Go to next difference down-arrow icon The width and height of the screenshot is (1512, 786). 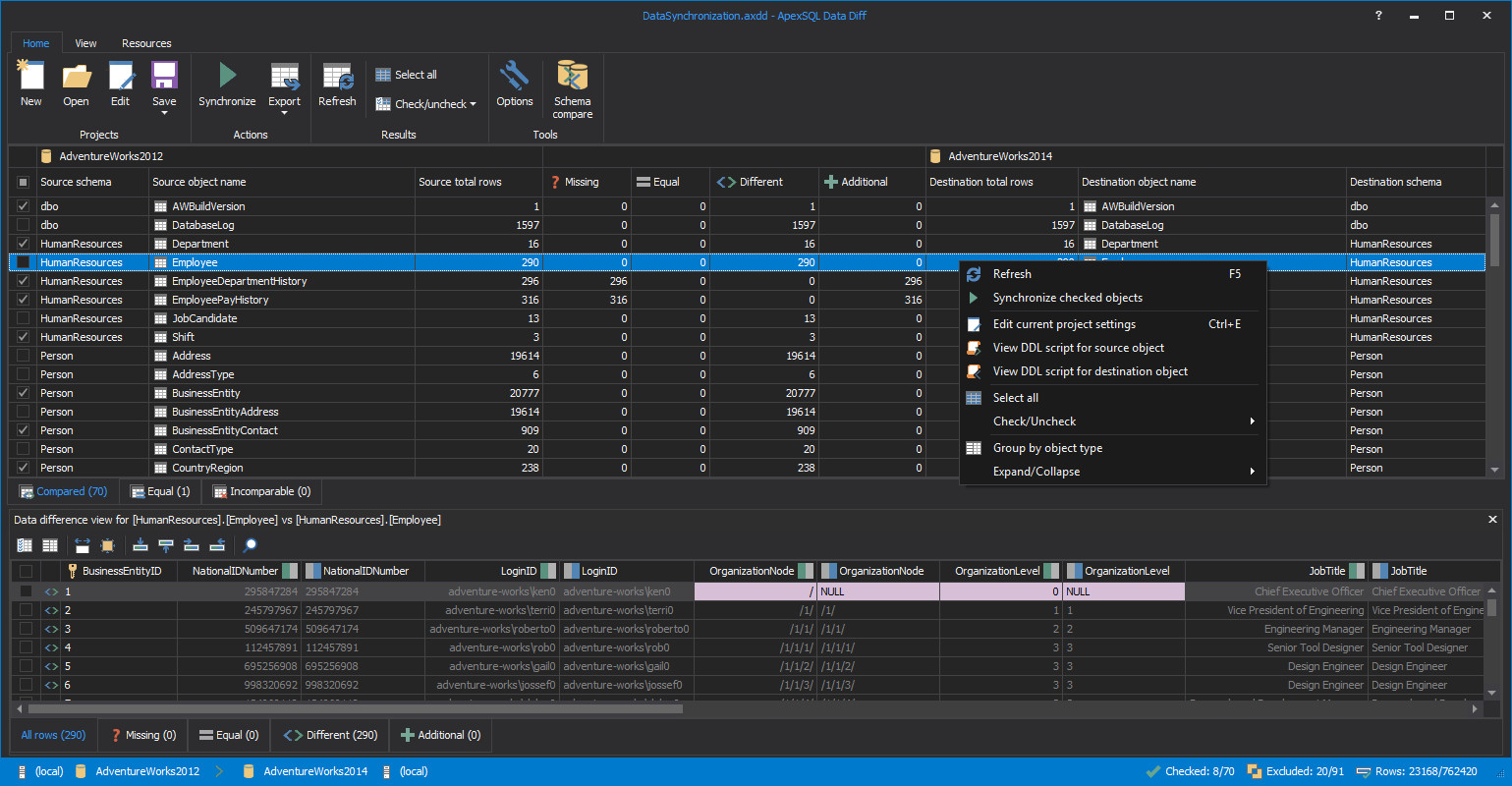click(x=140, y=545)
